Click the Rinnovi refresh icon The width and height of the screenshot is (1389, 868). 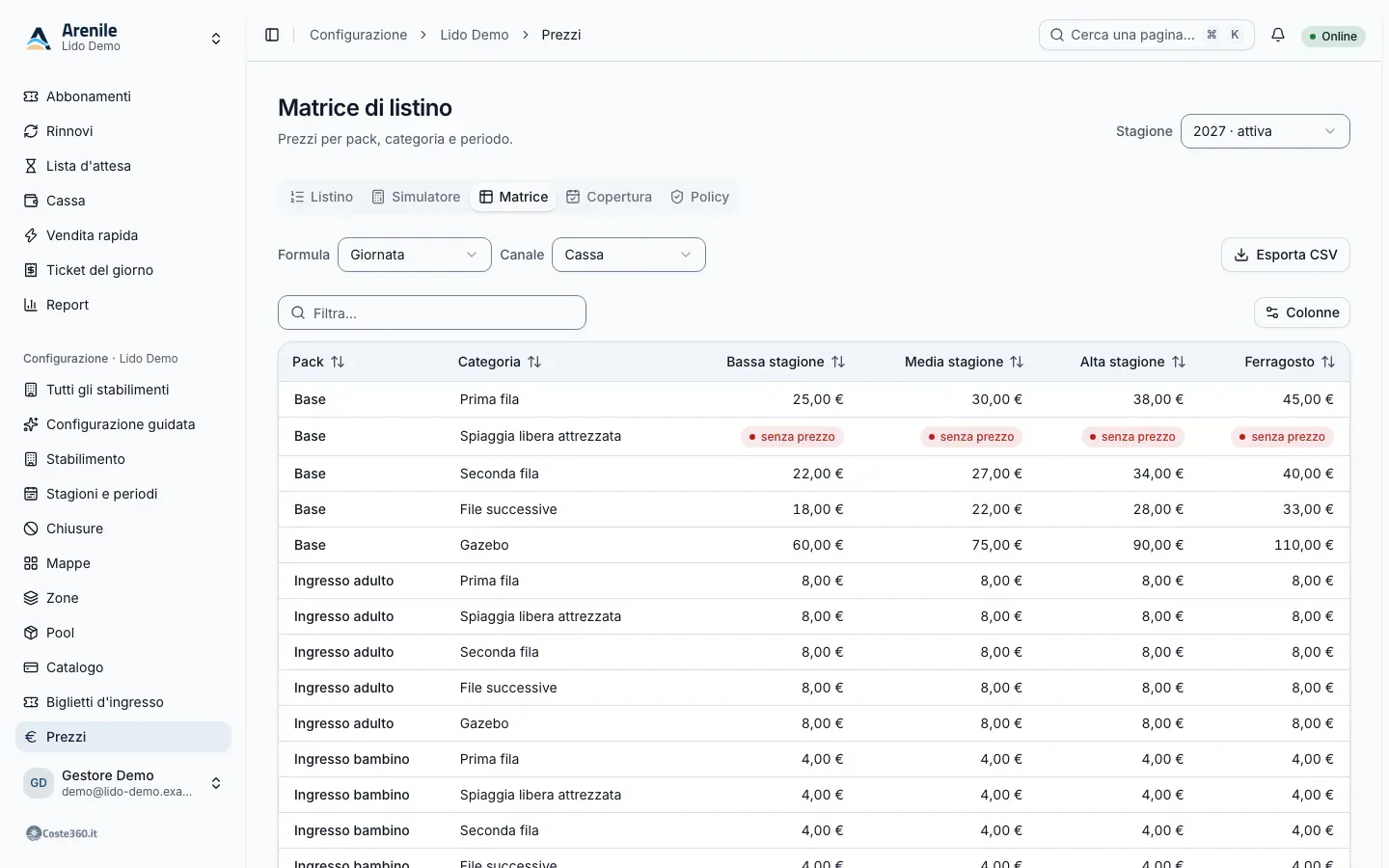31,131
